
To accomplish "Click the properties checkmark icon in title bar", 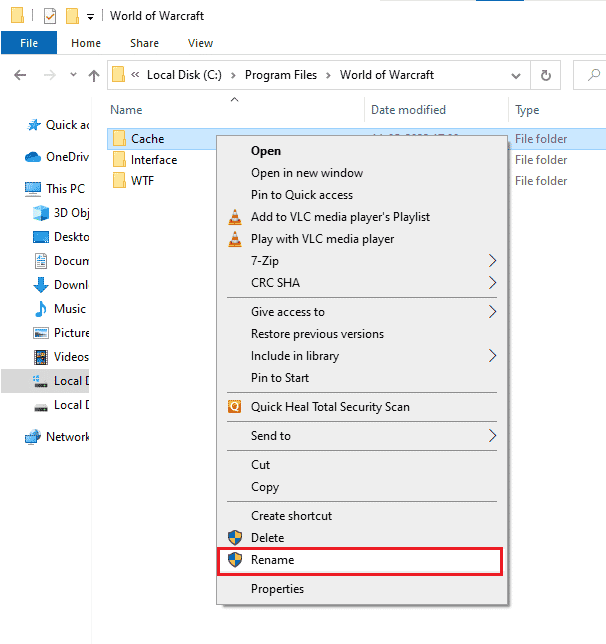I will click(50, 16).
